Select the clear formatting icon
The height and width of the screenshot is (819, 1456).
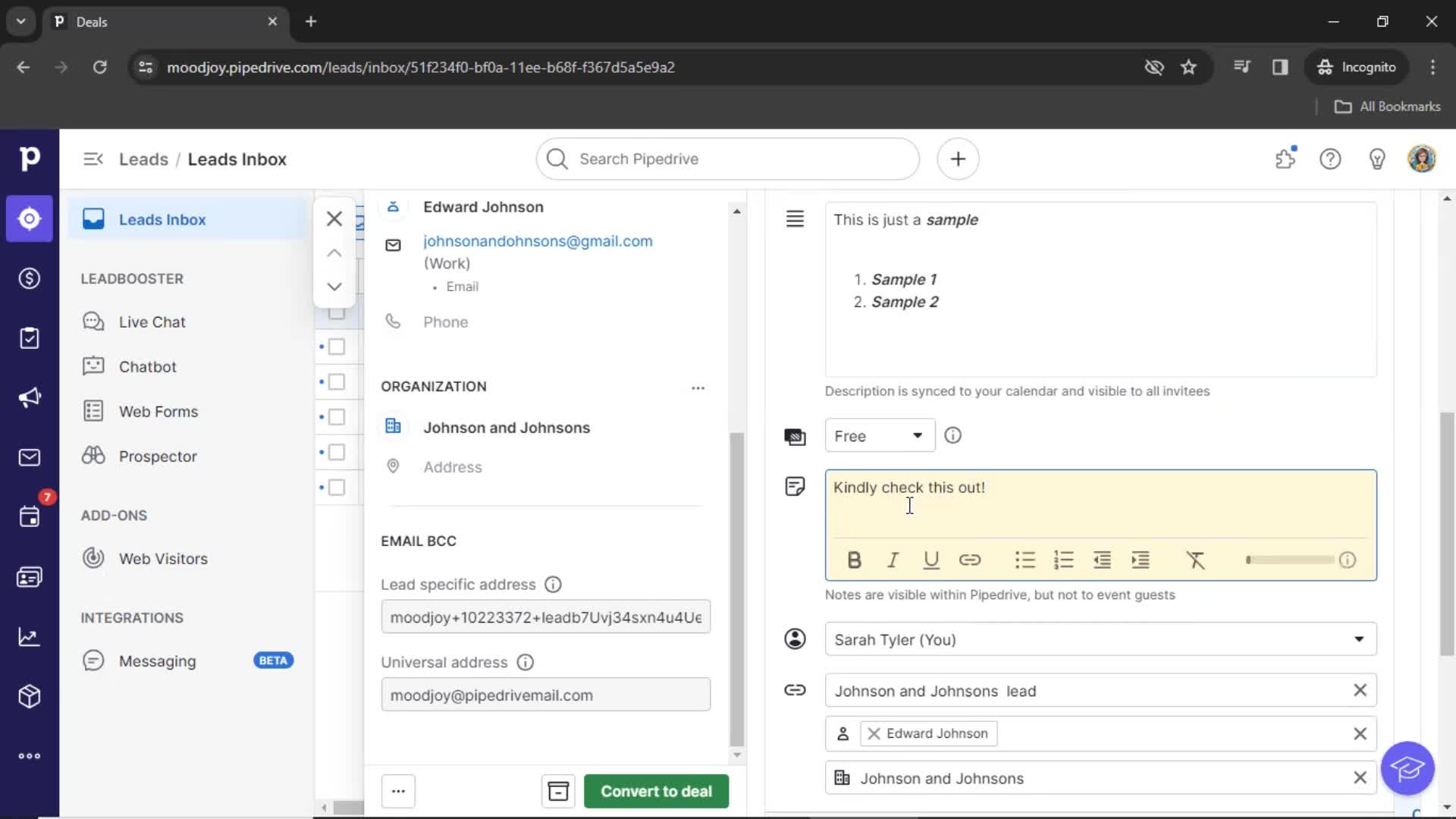pyautogui.click(x=1197, y=560)
